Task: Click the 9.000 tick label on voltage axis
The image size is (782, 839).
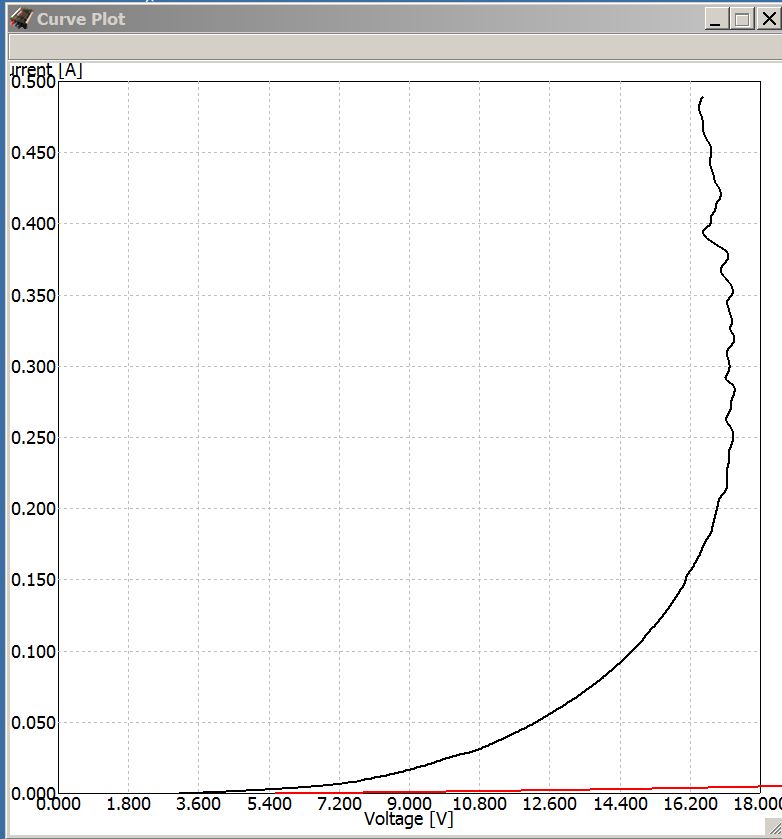Action: [x=409, y=804]
